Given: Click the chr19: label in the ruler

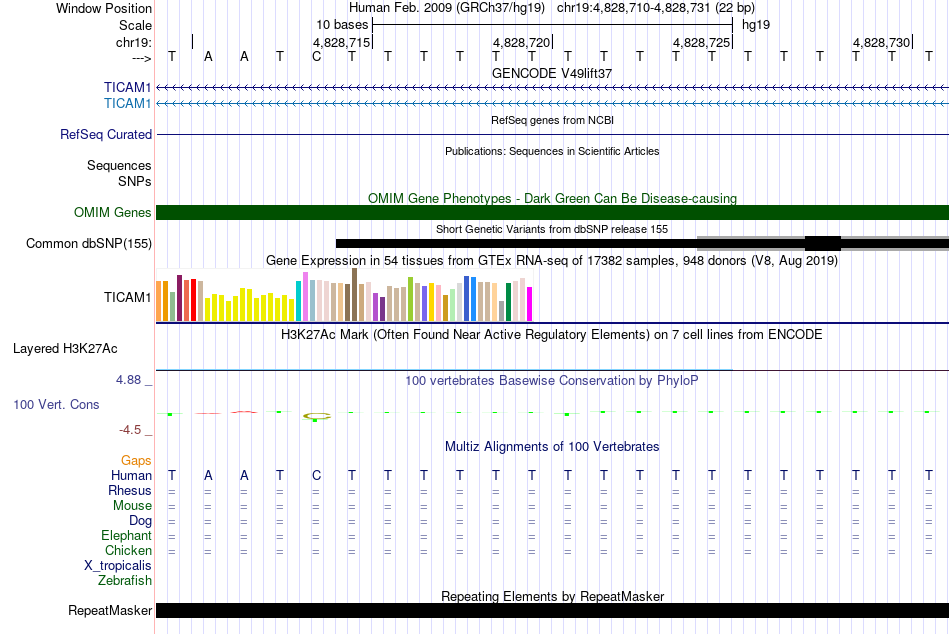Looking at the screenshot, I should (x=134, y=42).
